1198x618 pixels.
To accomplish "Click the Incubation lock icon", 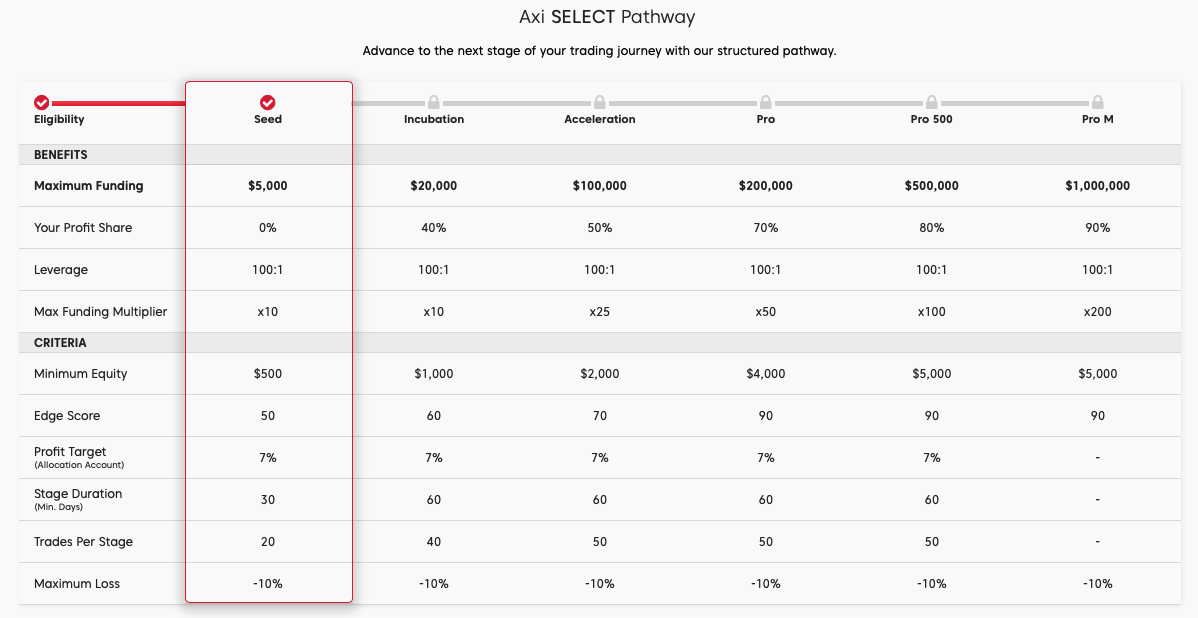I will pos(434,102).
